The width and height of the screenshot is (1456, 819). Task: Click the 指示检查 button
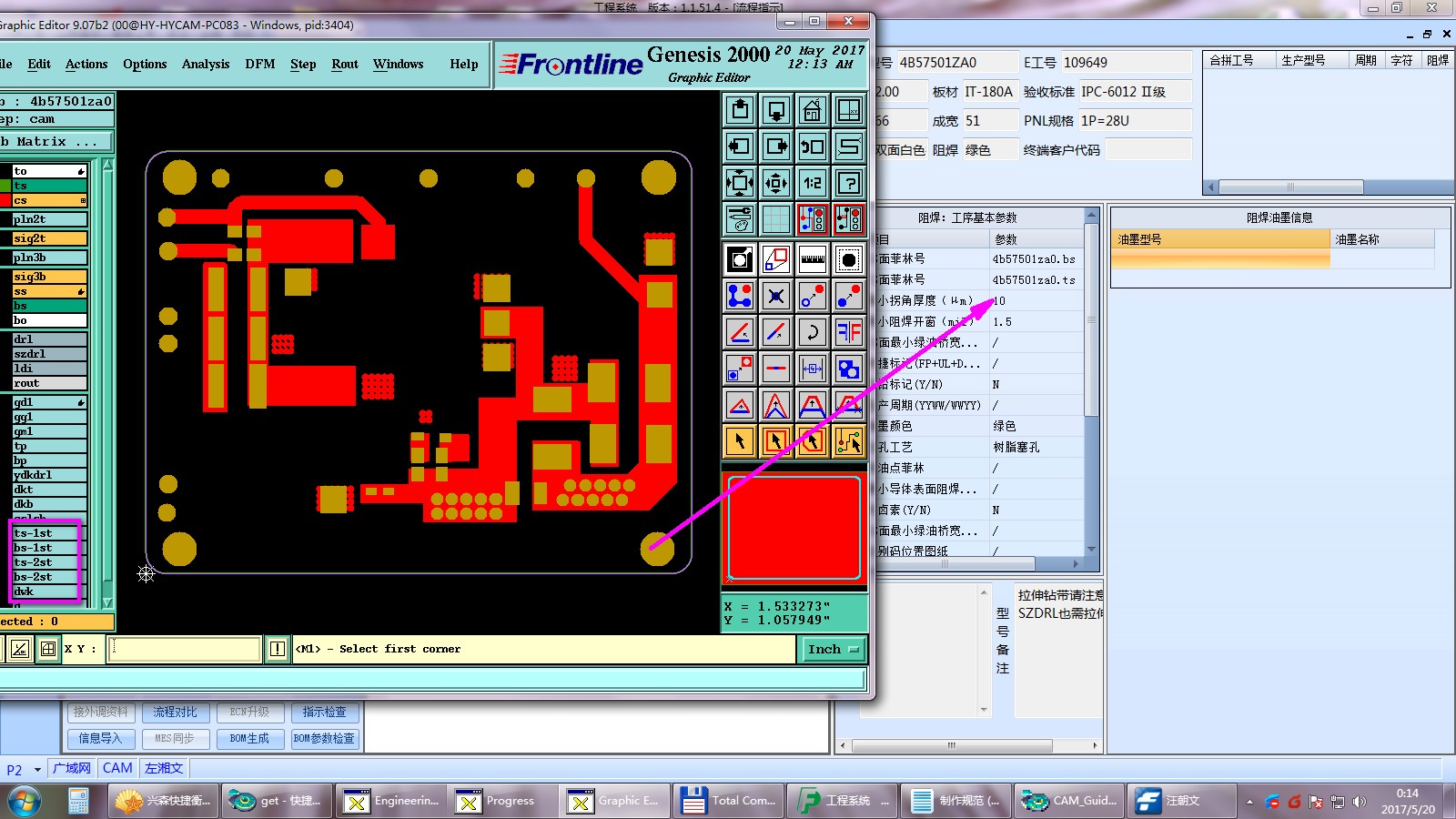click(324, 712)
